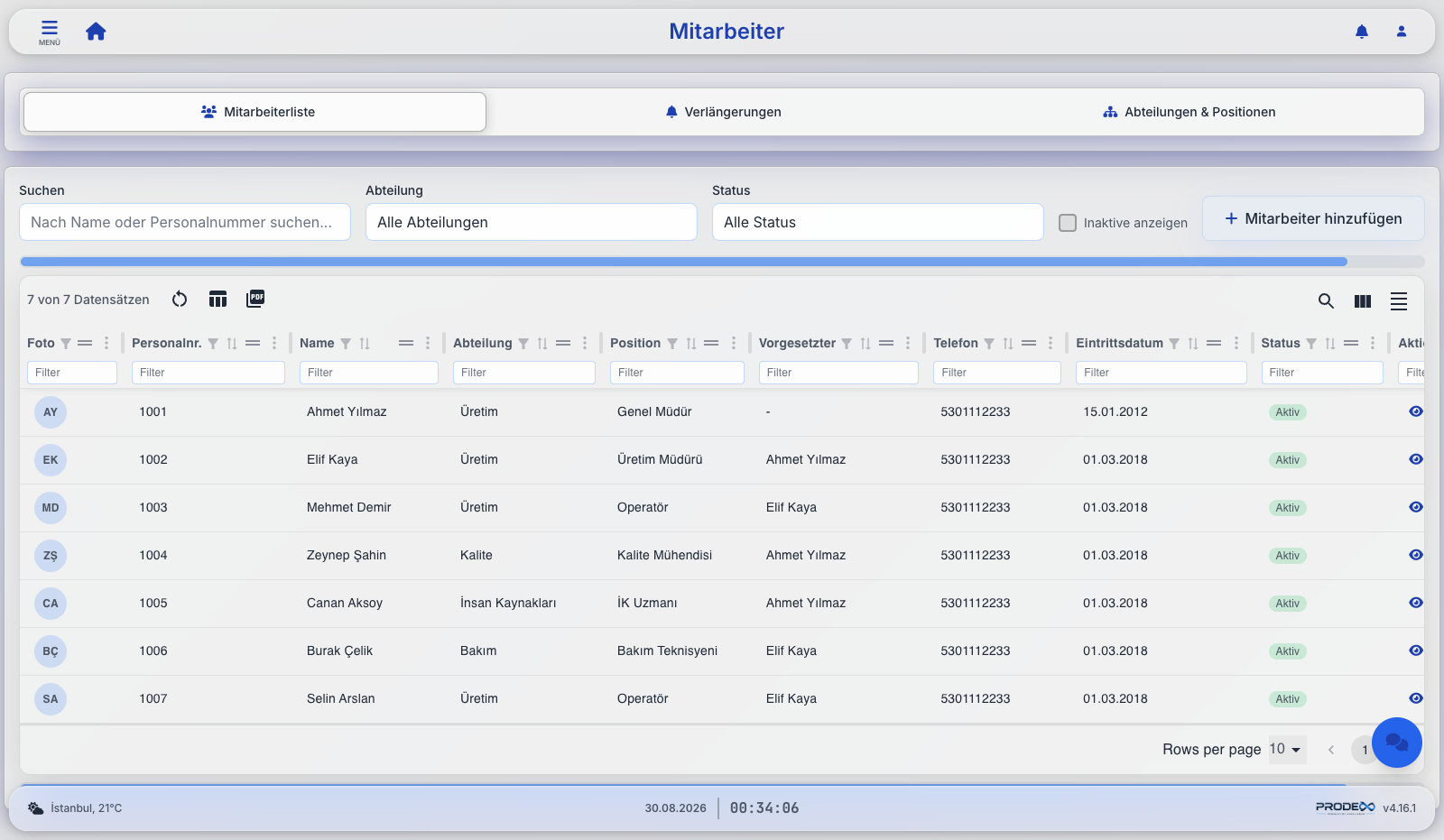Open the table search magnifier
Image resolution: width=1444 pixels, height=840 pixels.
(x=1326, y=301)
